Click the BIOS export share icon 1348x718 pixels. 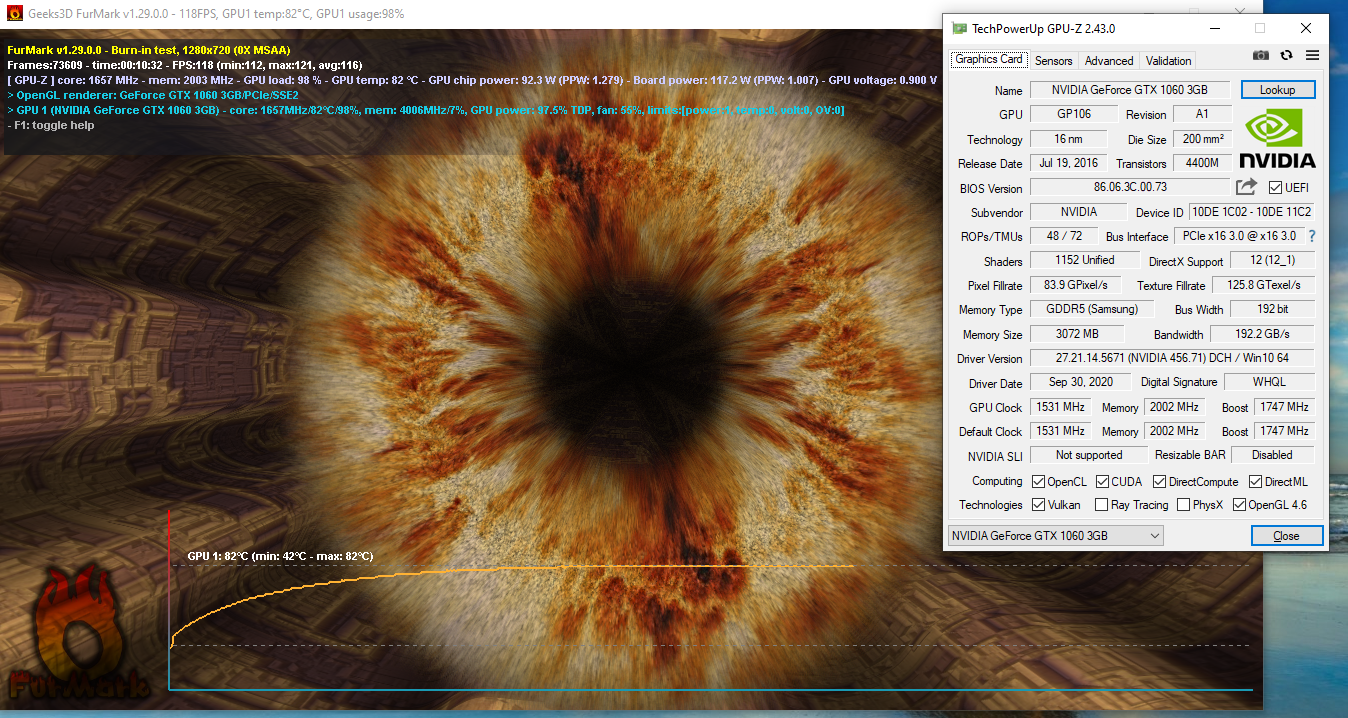pyautogui.click(x=1246, y=187)
